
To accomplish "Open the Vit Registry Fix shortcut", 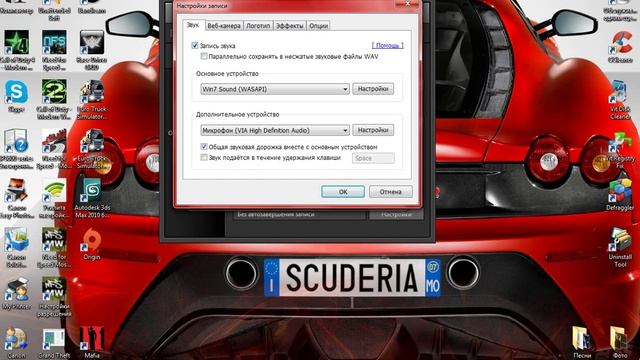I will (x=620, y=142).
